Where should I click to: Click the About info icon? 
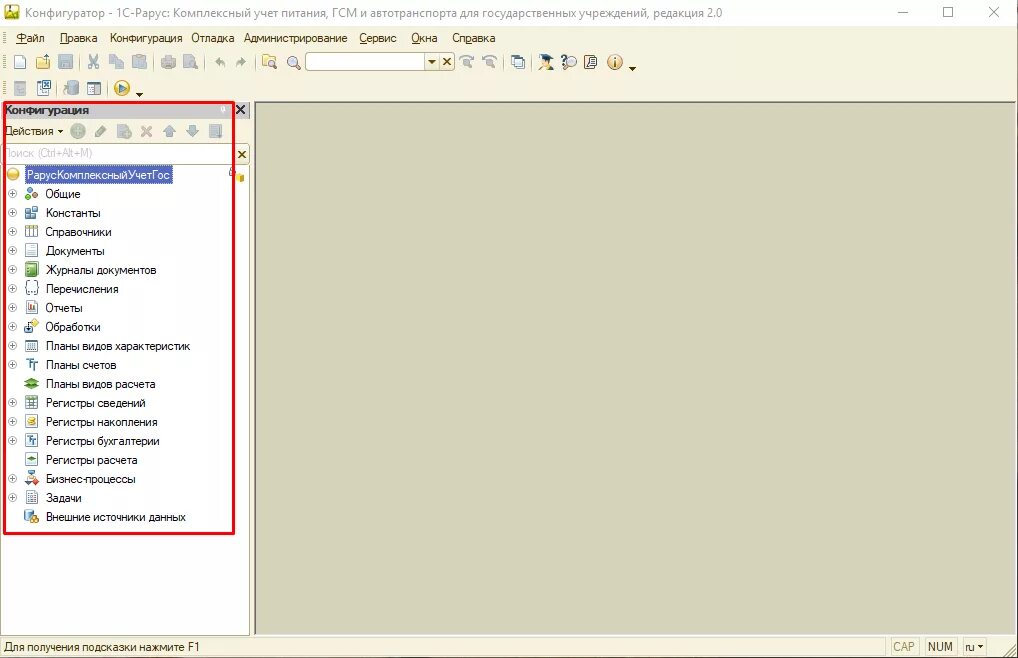614,62
